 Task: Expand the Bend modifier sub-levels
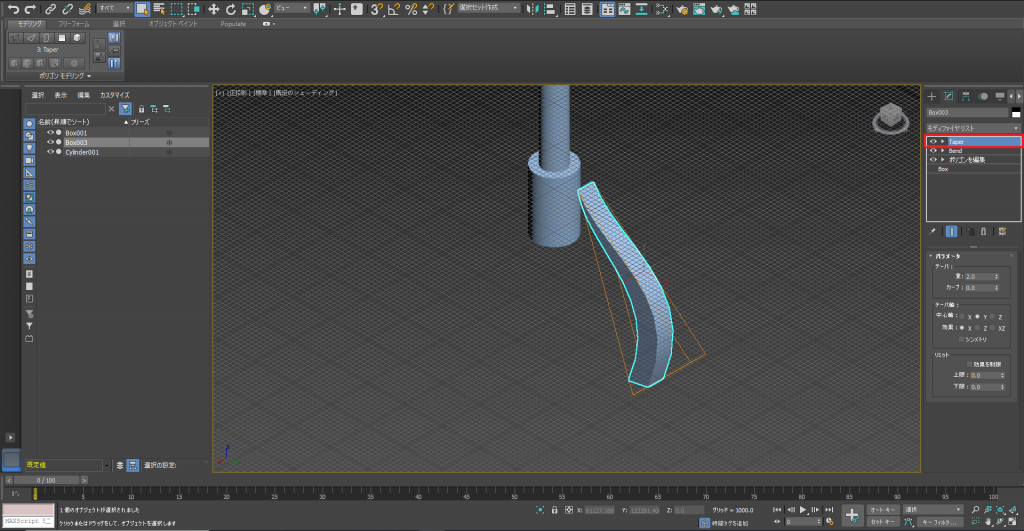(942, 150)
